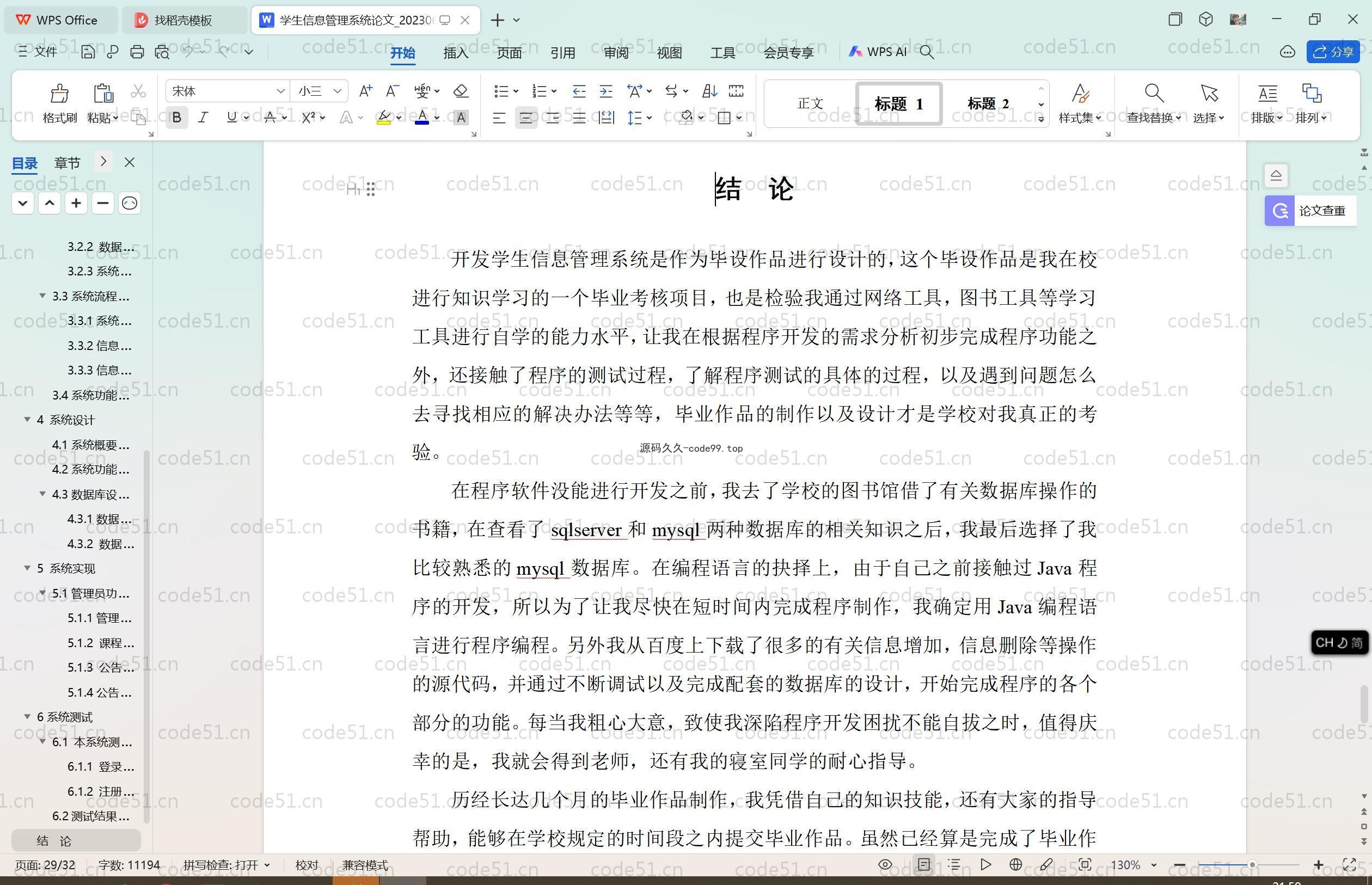
Task: Toggle Eye protection mode icon in status bar
Action: coord(885,864)
